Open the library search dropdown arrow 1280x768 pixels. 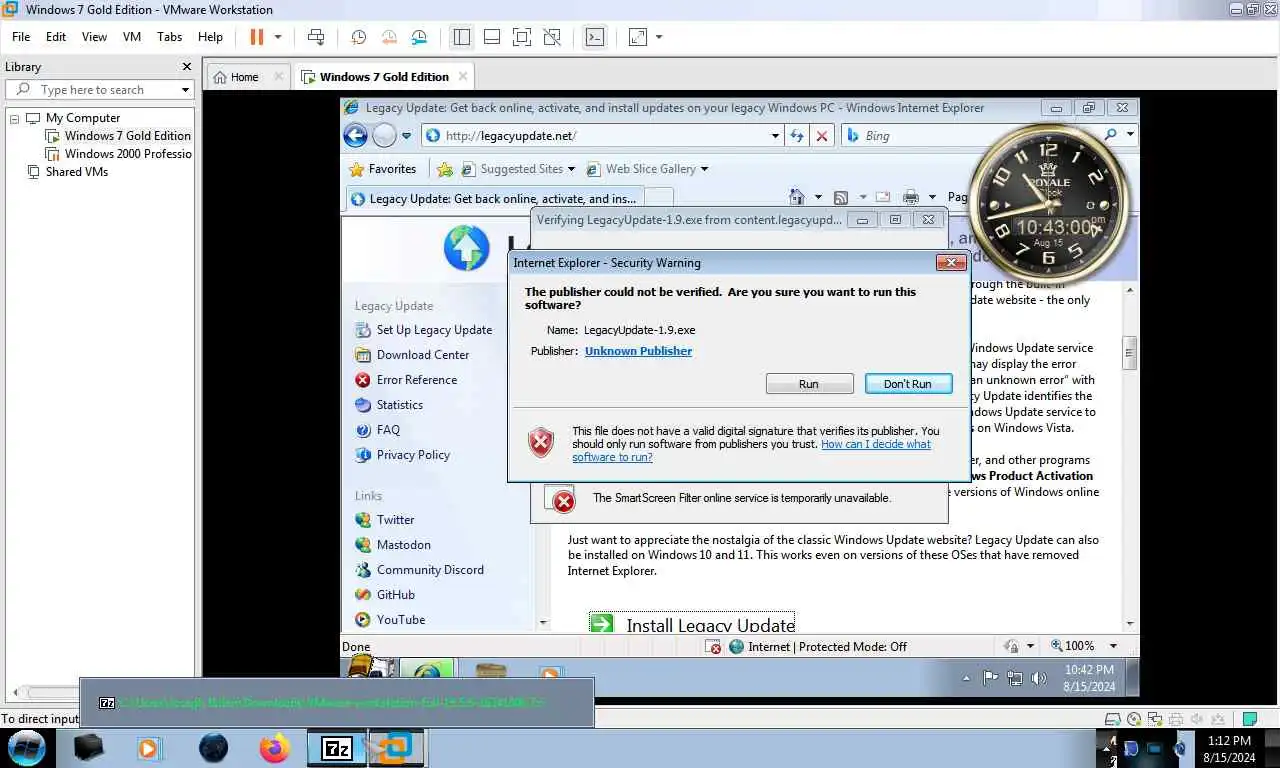click(x=185, y=90)
